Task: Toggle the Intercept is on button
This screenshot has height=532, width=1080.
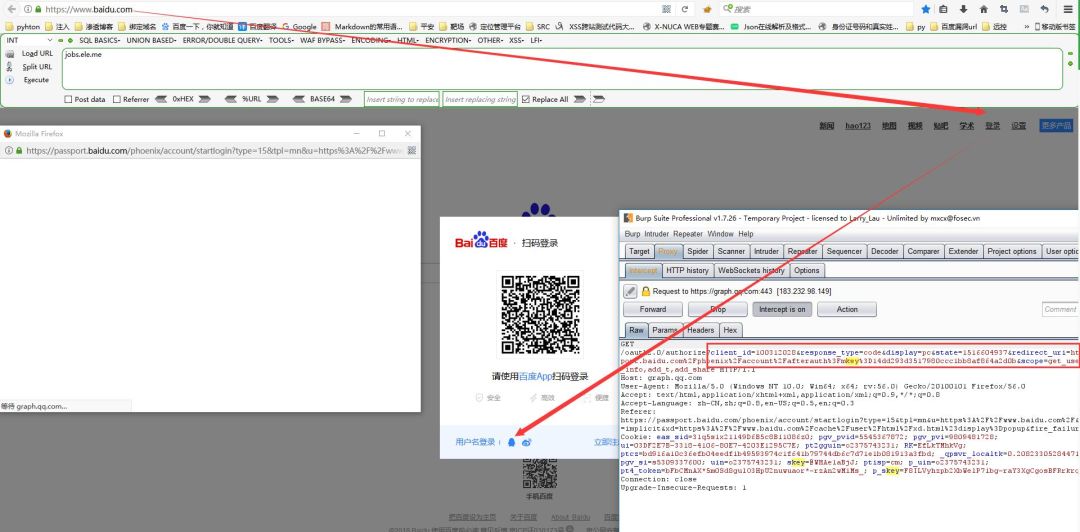Action: pos(782,309)
